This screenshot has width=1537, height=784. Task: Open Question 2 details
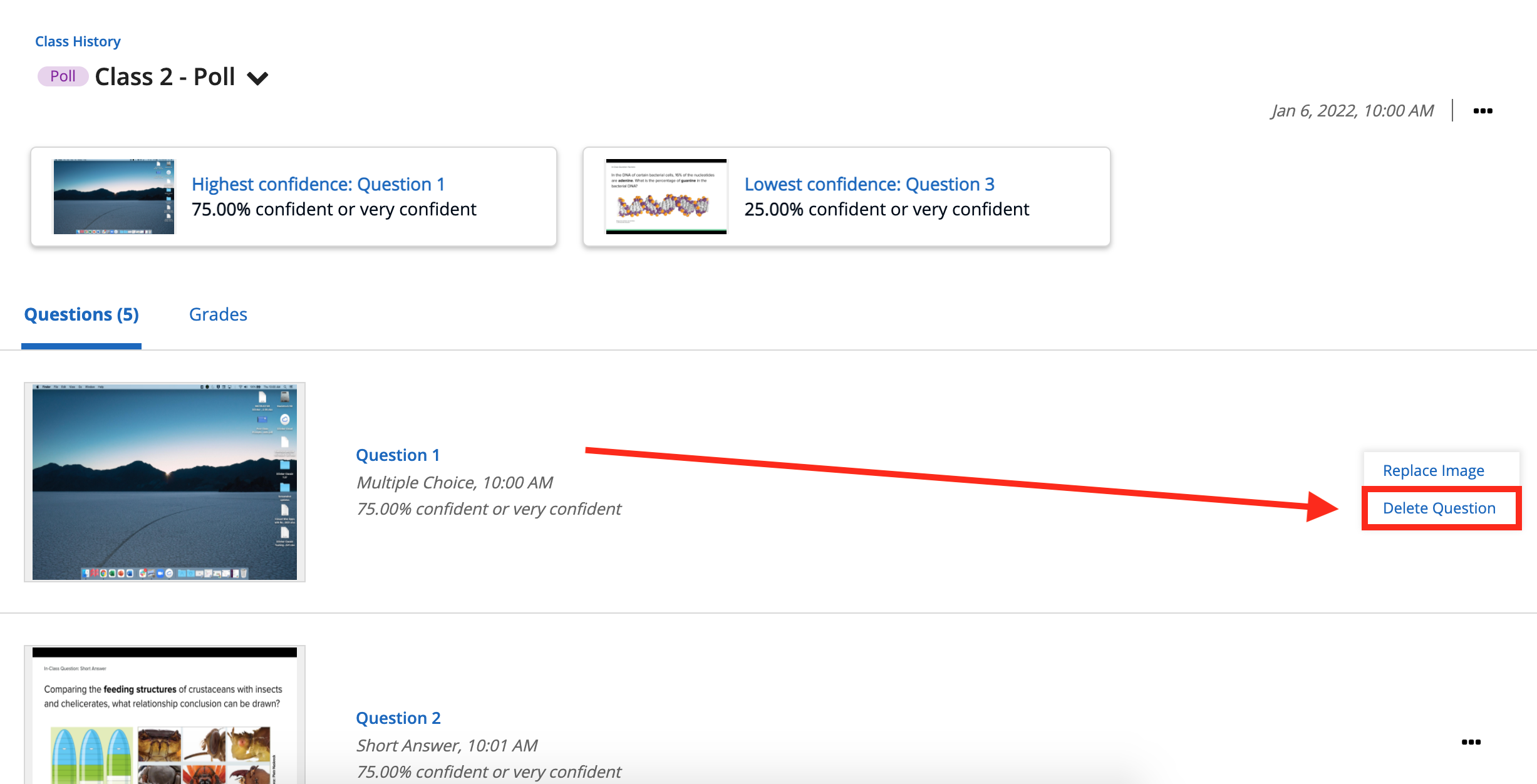click(398, 718)
